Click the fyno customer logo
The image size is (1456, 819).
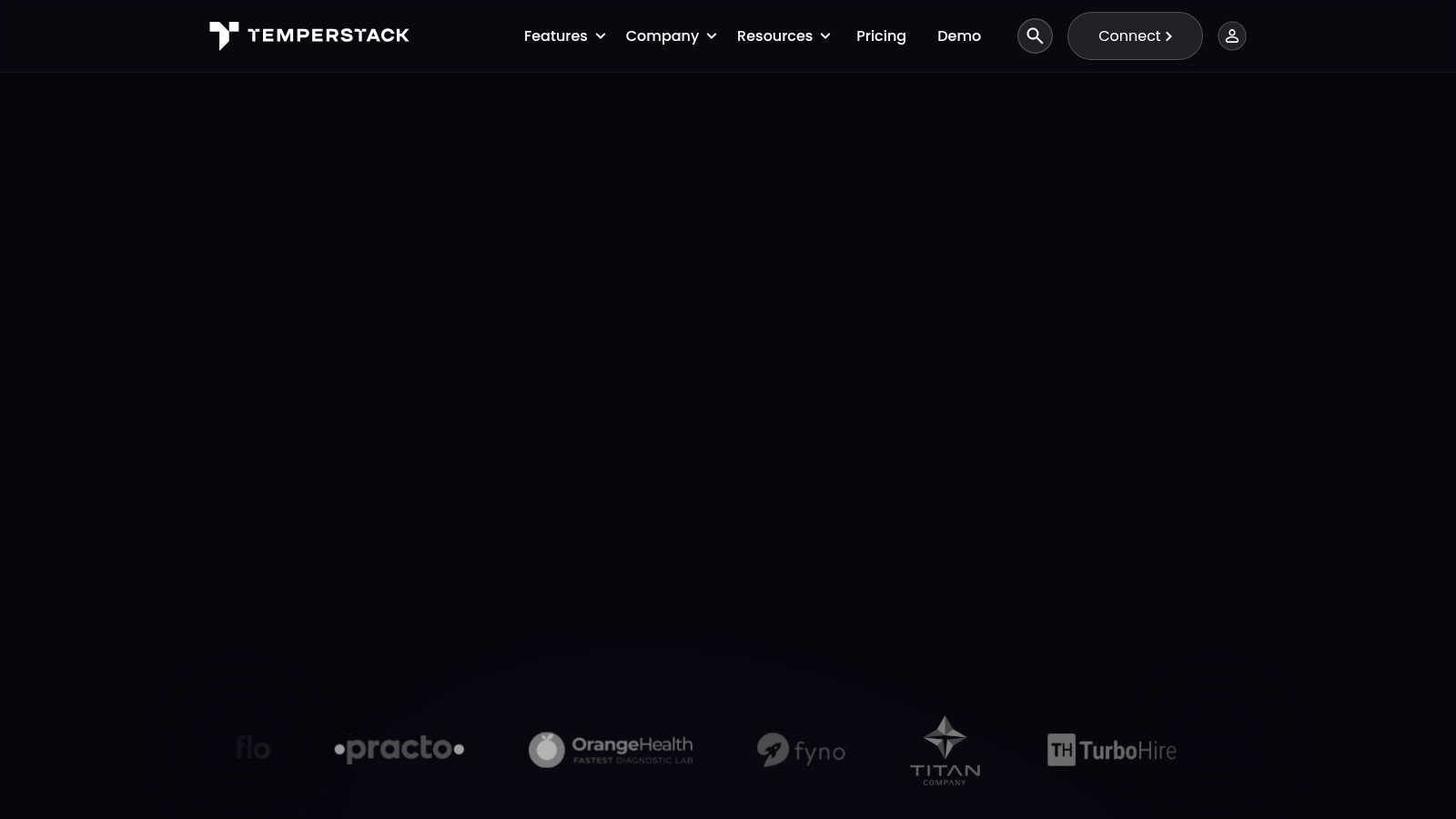[801, 751]
